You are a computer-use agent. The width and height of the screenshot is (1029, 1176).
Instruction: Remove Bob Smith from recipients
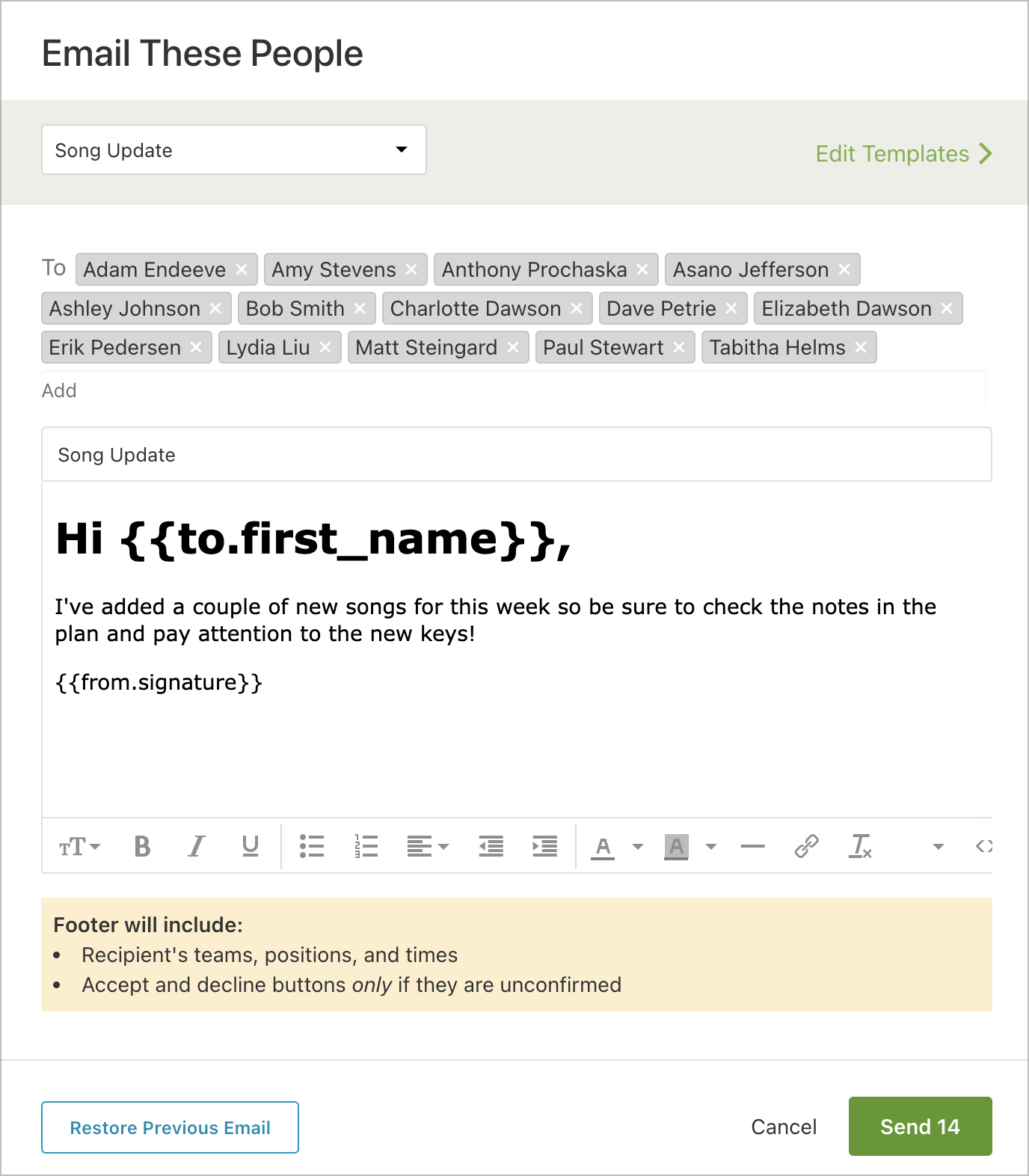point(360,308)
